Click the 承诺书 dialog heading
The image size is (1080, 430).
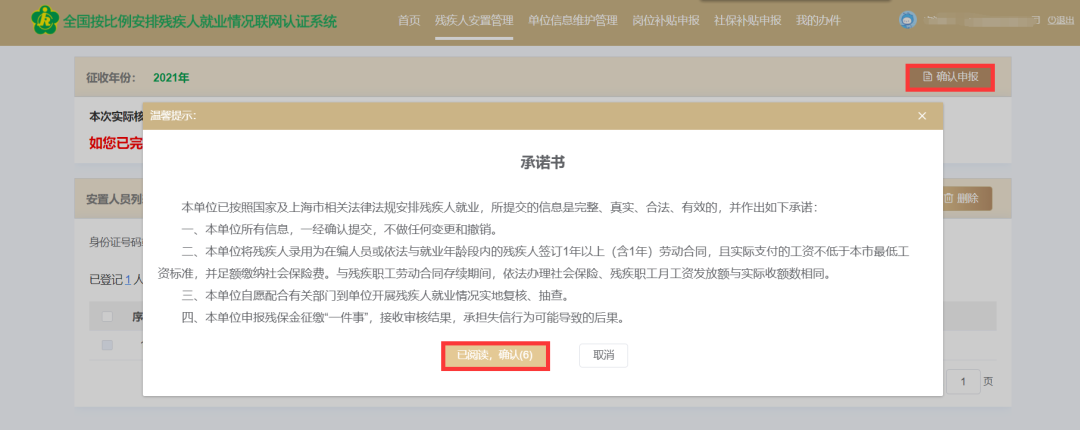543,162
